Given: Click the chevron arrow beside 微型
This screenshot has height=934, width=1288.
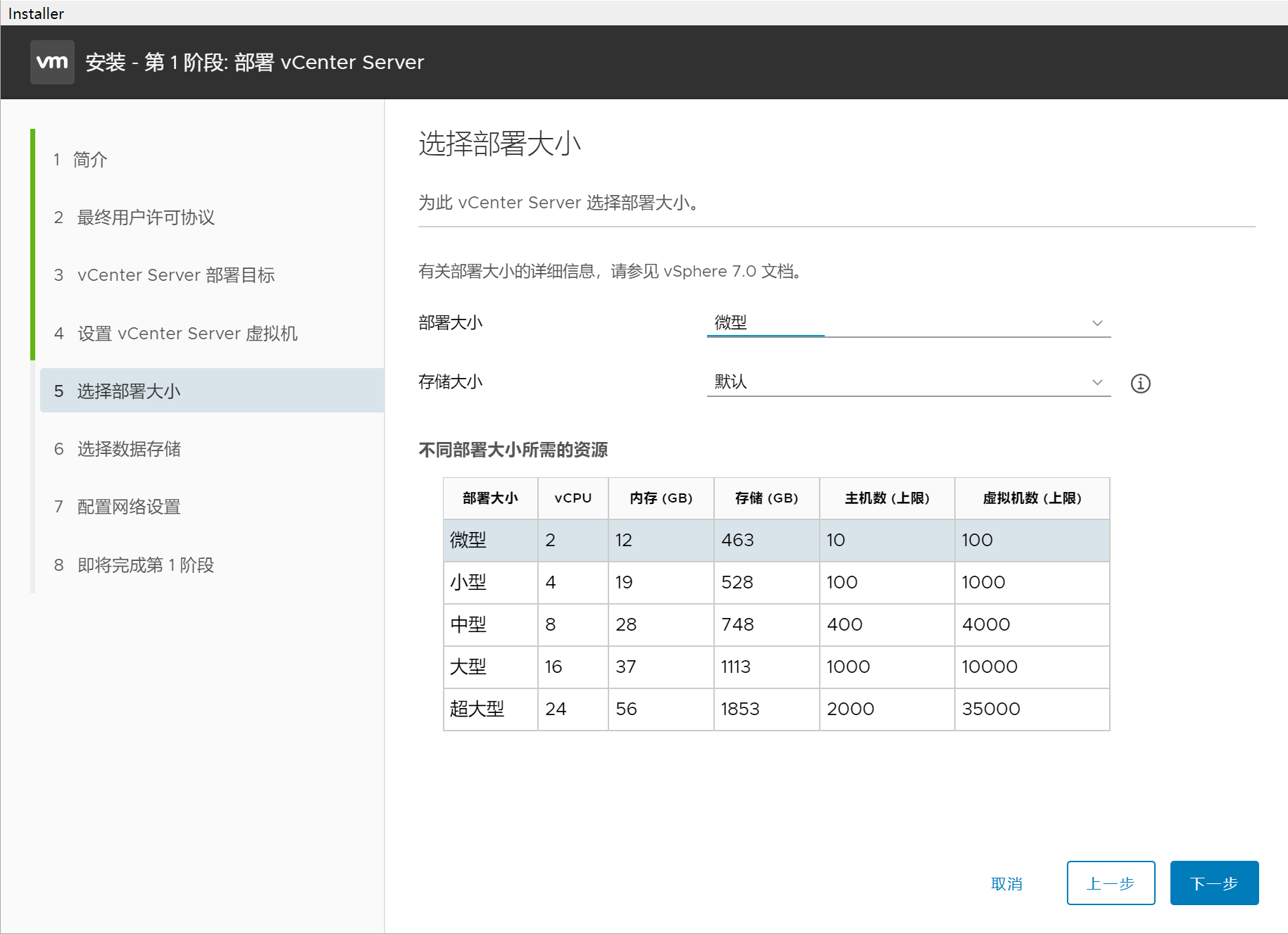Looking at the screenshot, I should (x=1096, y=323).
